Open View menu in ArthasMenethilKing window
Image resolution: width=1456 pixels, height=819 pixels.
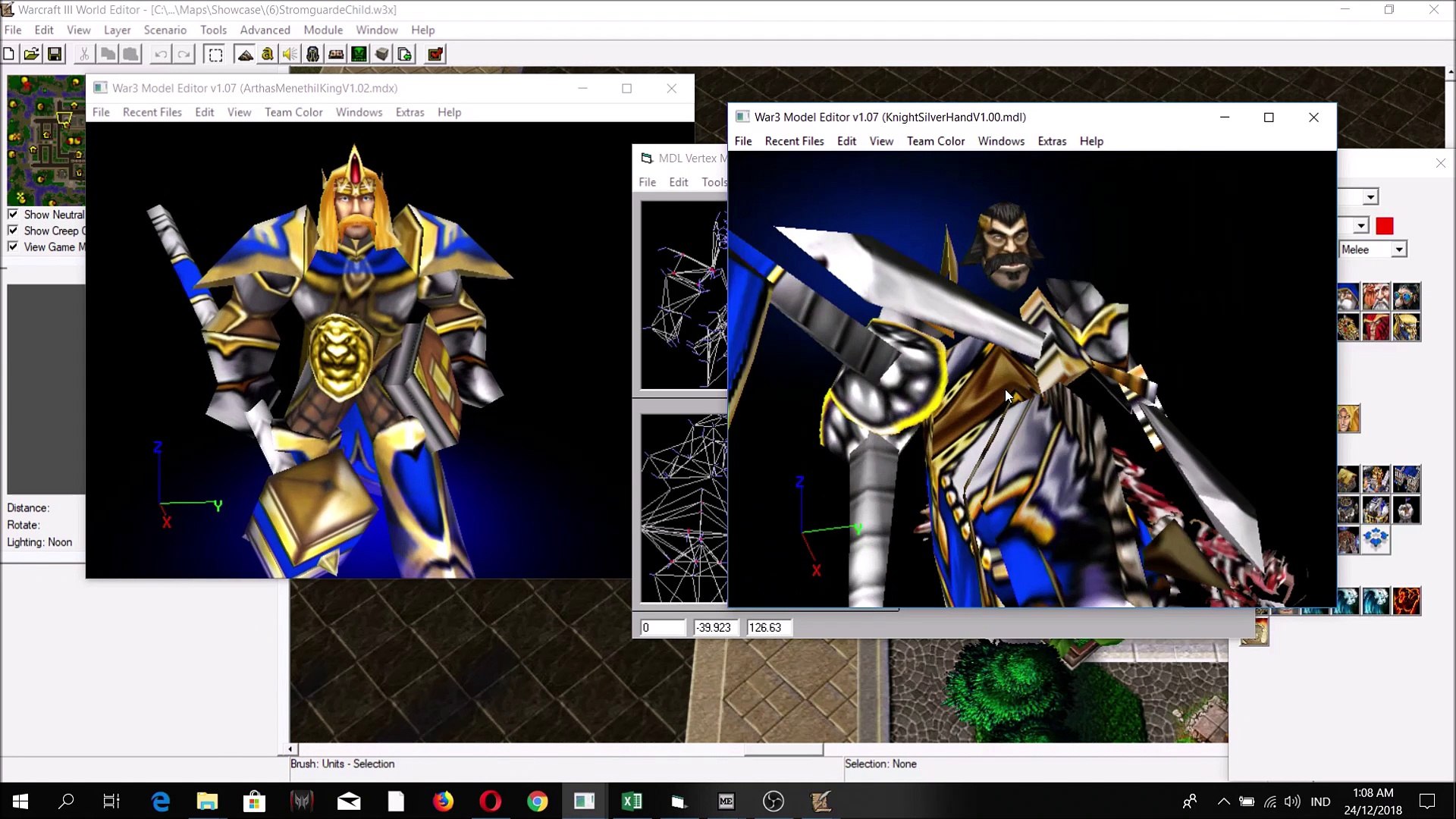pos(239,112)
